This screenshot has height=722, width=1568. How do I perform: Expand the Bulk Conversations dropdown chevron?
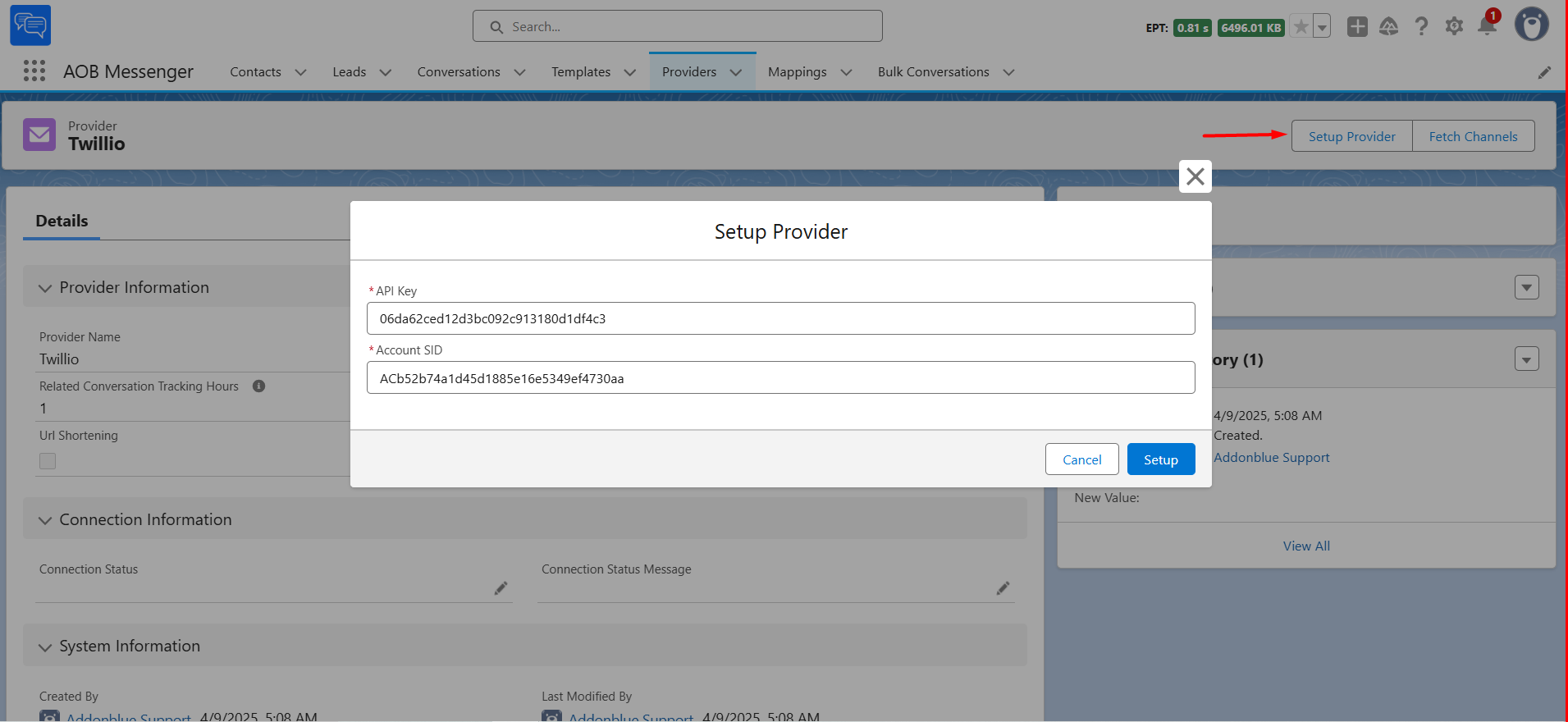tap(1008, 72)
